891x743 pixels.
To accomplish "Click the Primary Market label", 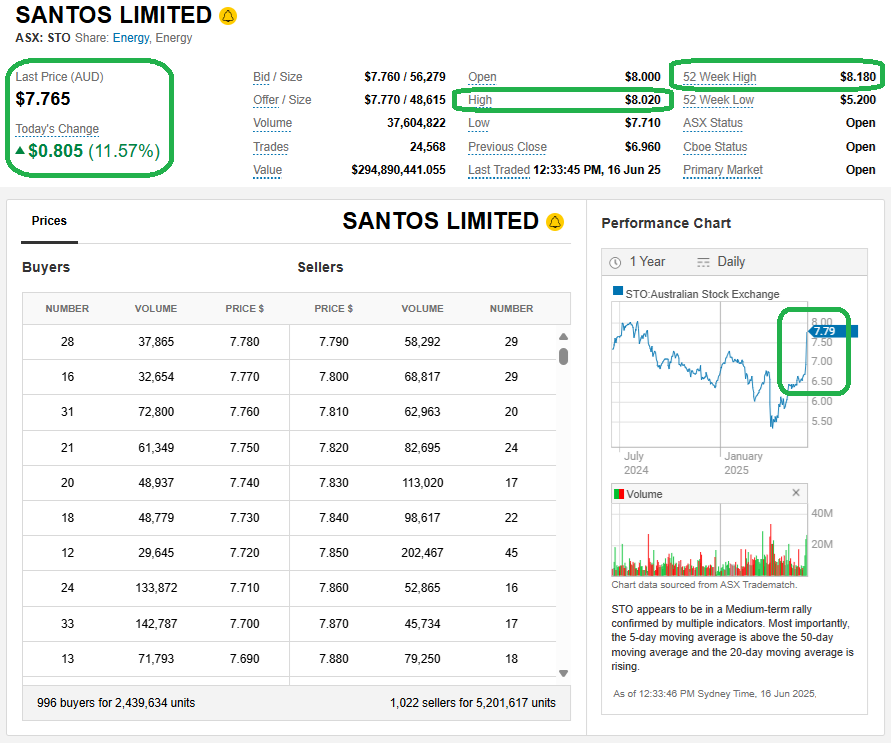I will (x=722, y=170).
